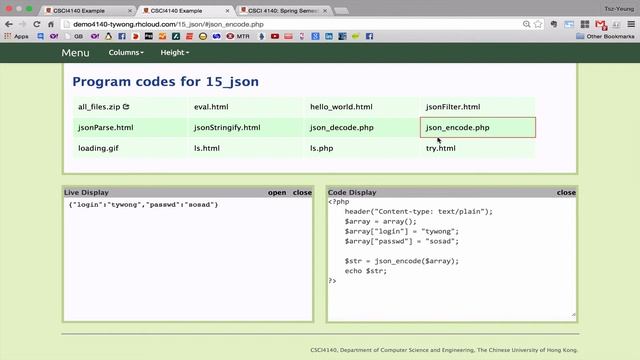Close the CSCI 4140: Spring Semester tab

[x=325, y=11]
